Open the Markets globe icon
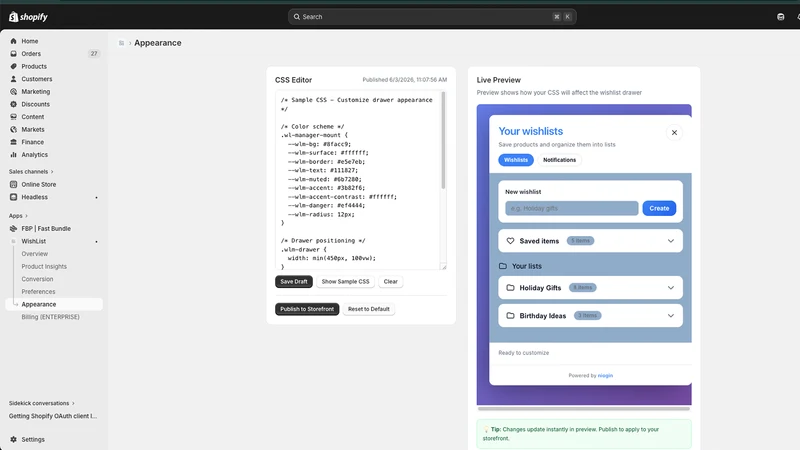Image resolution: width=800 pixels, height=450 pixels. click(x=13, y=130)
